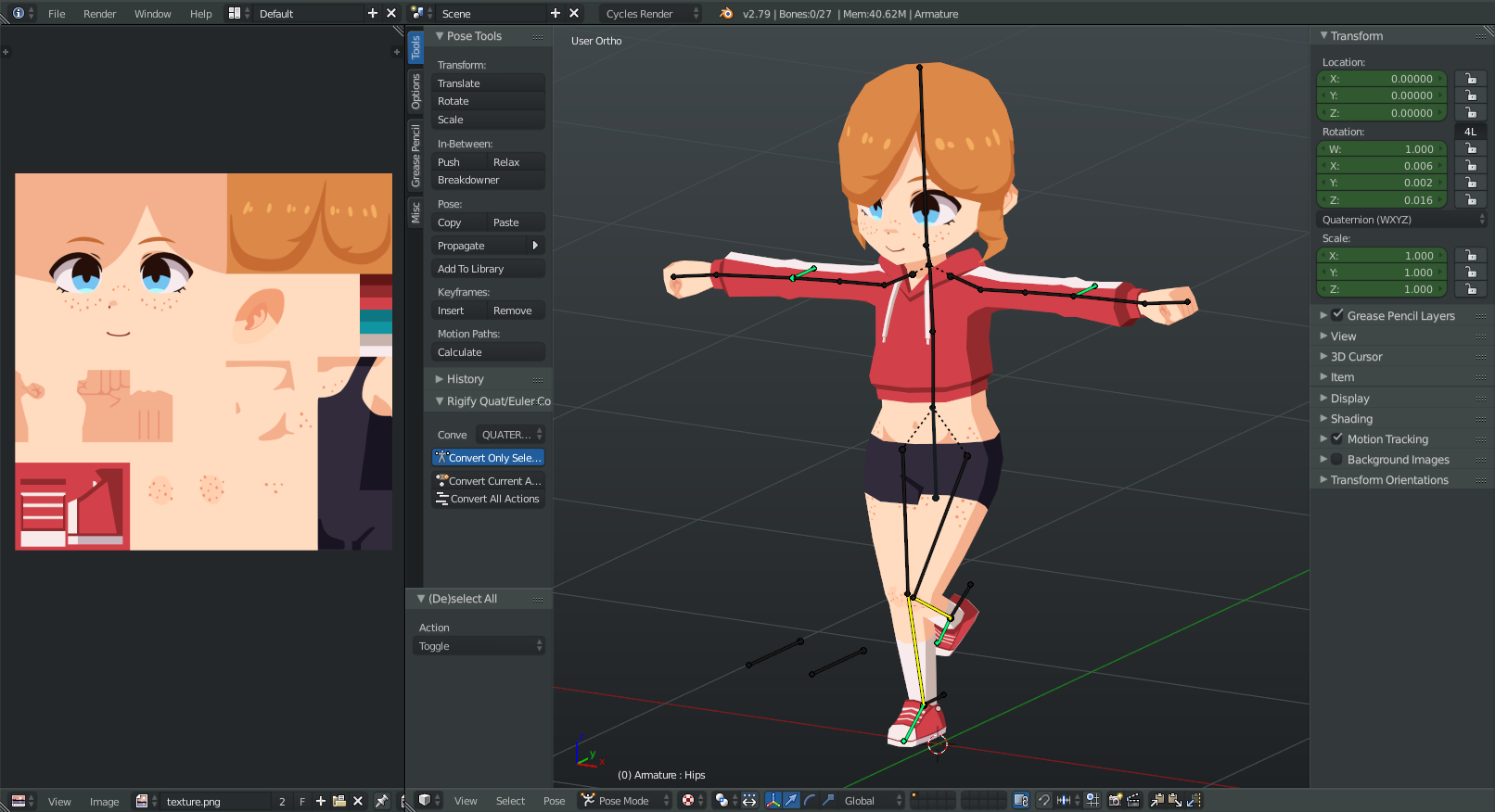Toggle snap during transform magnet
This screenshot has width=1495, height=812.
(1044, 800)
